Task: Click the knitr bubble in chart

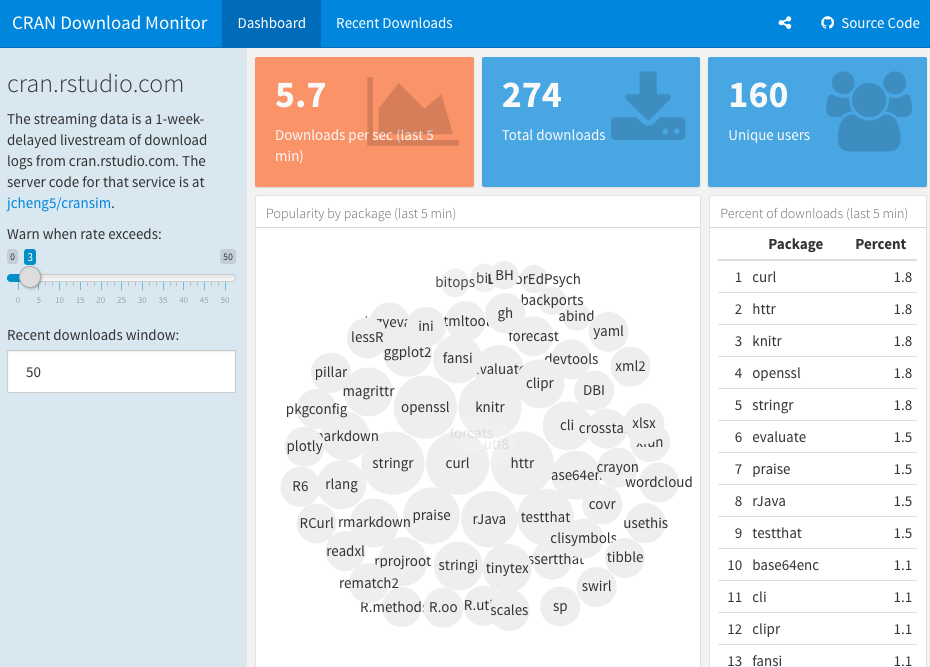Action: coord(490,407)
